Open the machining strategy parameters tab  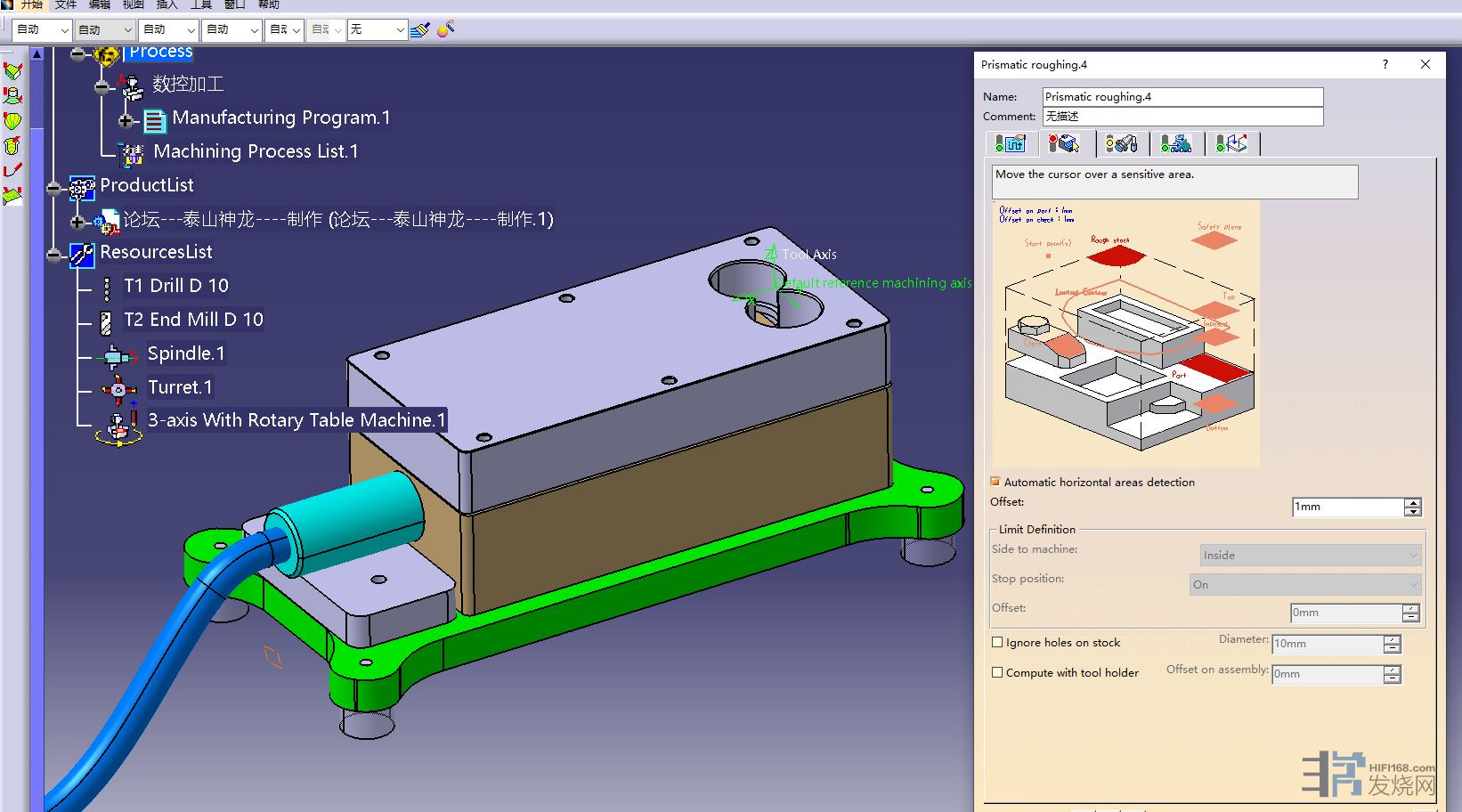coord(1011,143)
